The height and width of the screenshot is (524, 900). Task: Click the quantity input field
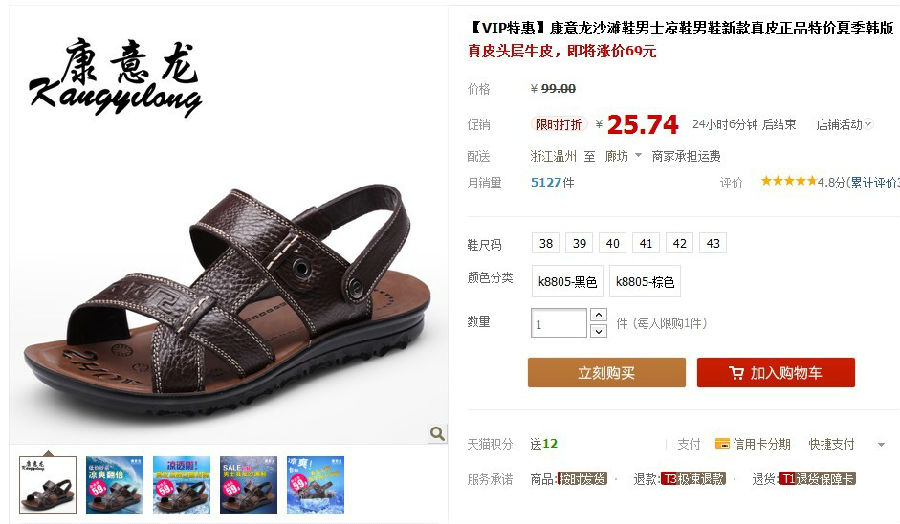tap(558, 323)
